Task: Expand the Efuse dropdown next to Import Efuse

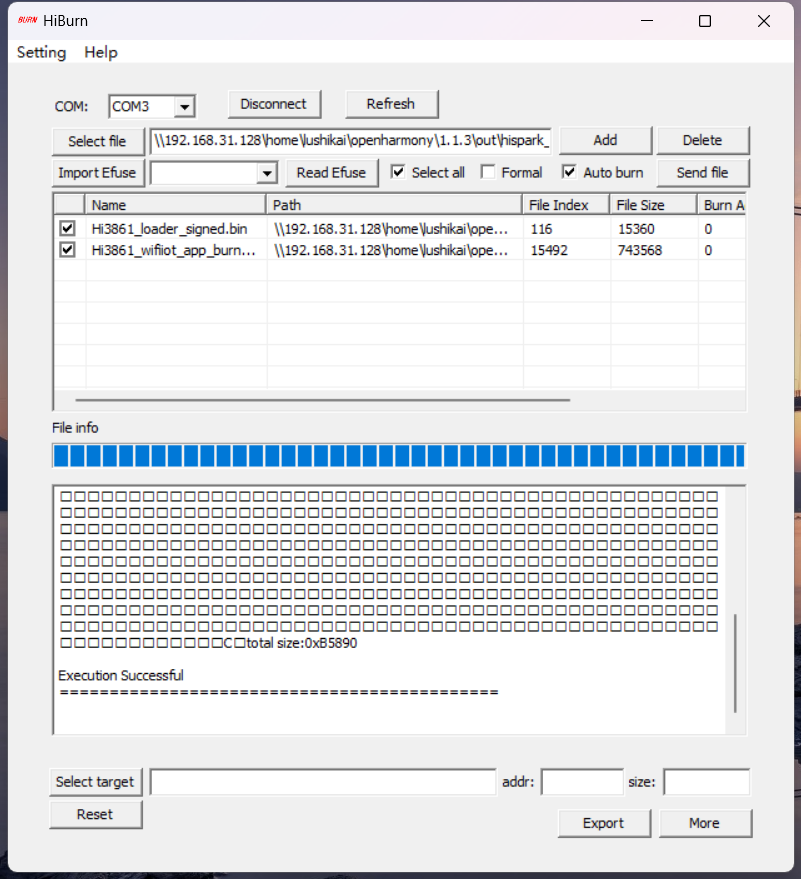Action: pyautogui.click(x=267, y=173)
